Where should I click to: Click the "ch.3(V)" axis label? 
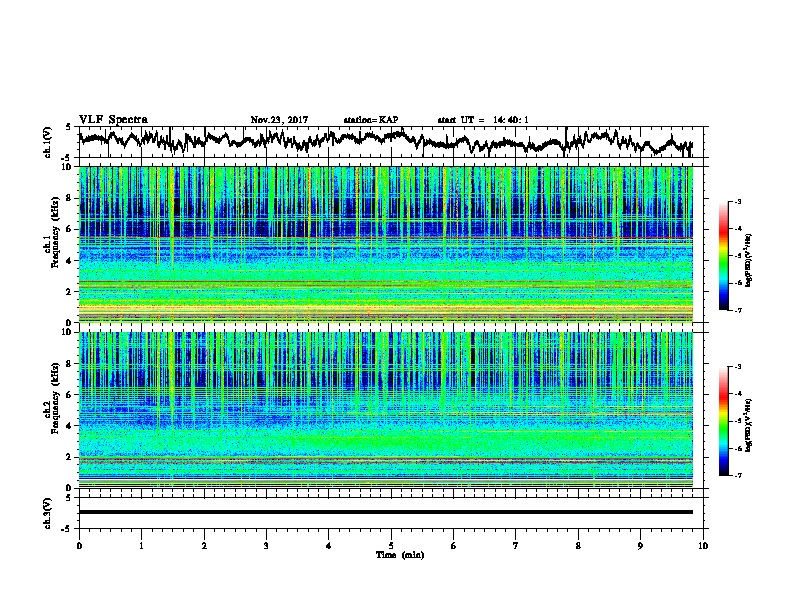[48, 513]
